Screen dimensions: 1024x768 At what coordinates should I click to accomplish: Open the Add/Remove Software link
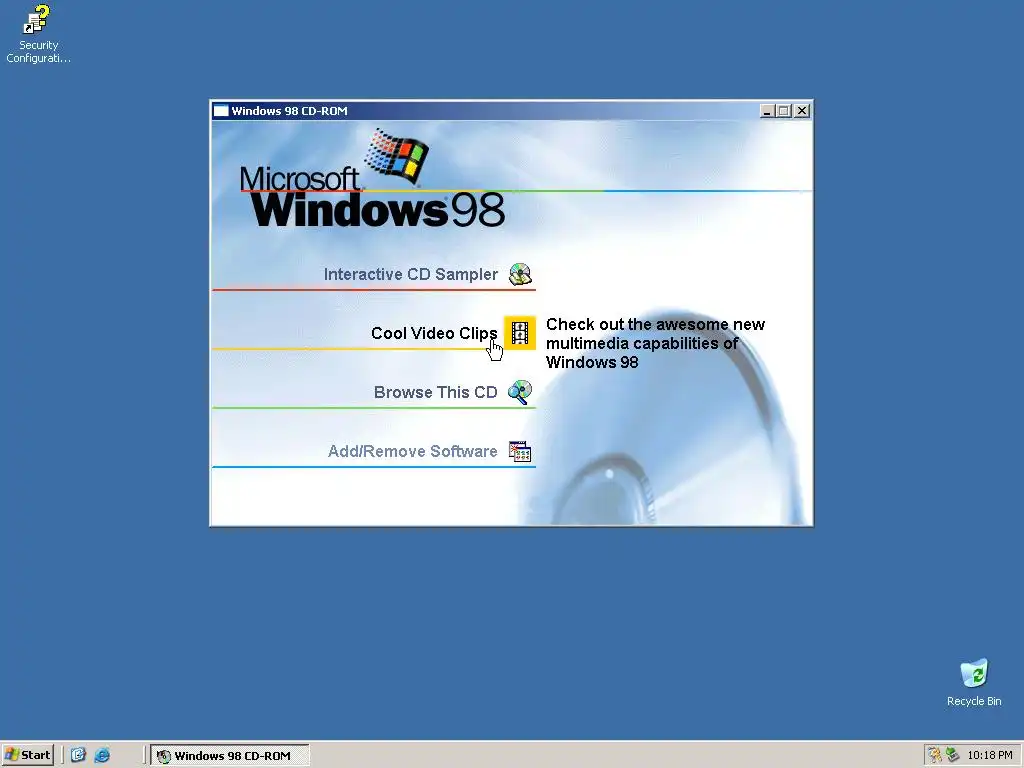coord(413,451)
